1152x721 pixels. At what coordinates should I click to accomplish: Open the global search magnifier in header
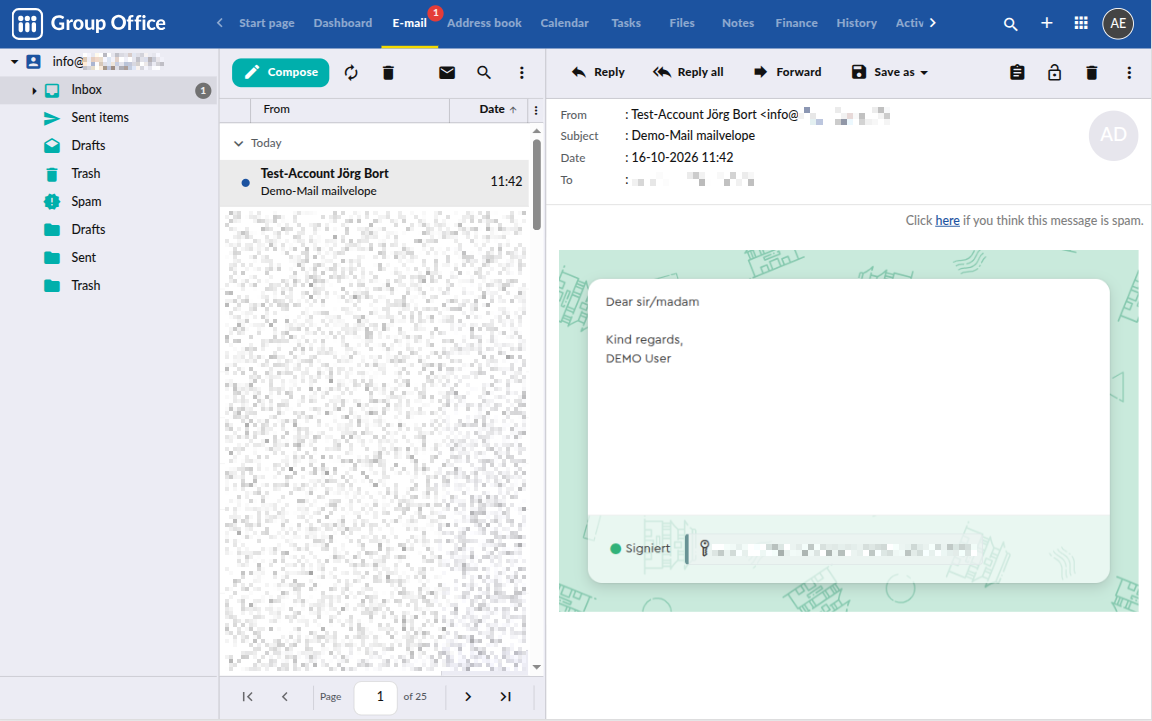pyautogui.click(x=1011, y=24)
